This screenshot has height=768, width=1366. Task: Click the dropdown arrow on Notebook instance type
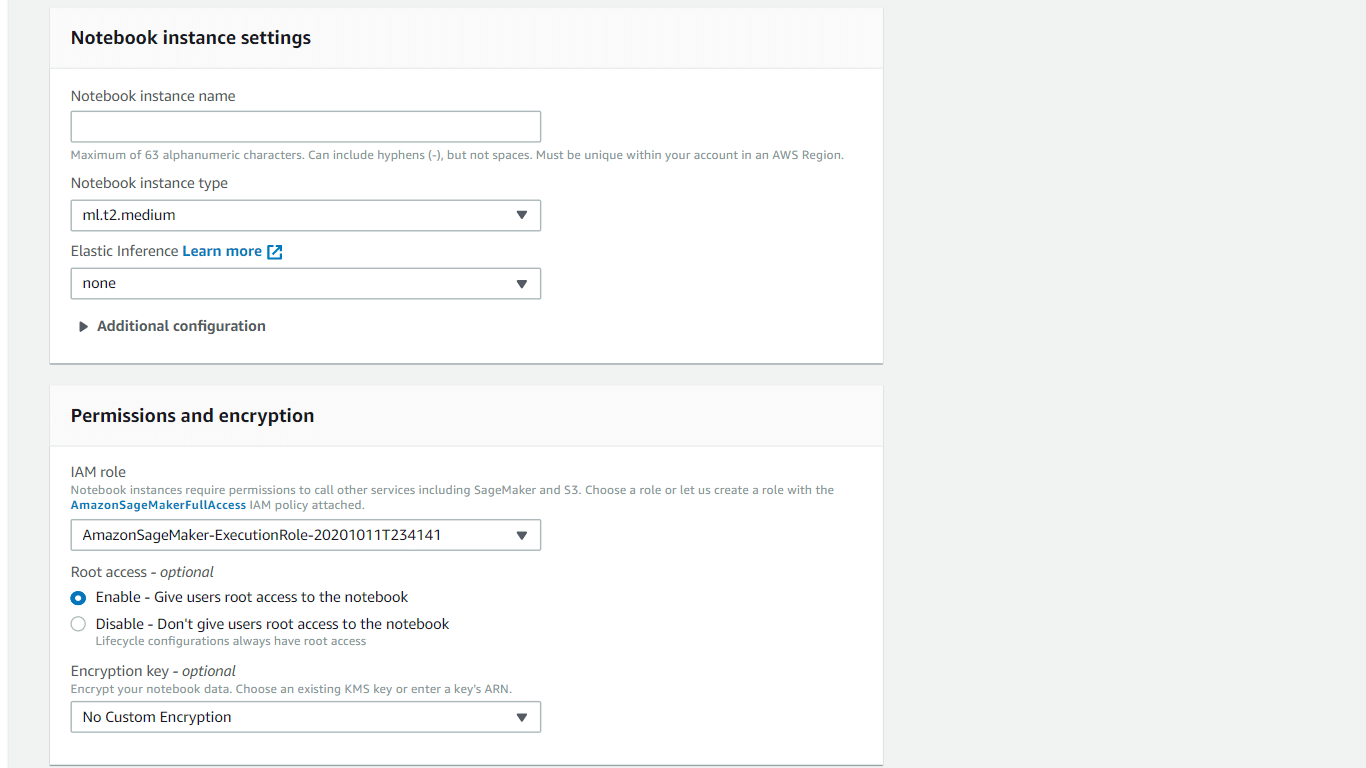click(x=521, y=215)
